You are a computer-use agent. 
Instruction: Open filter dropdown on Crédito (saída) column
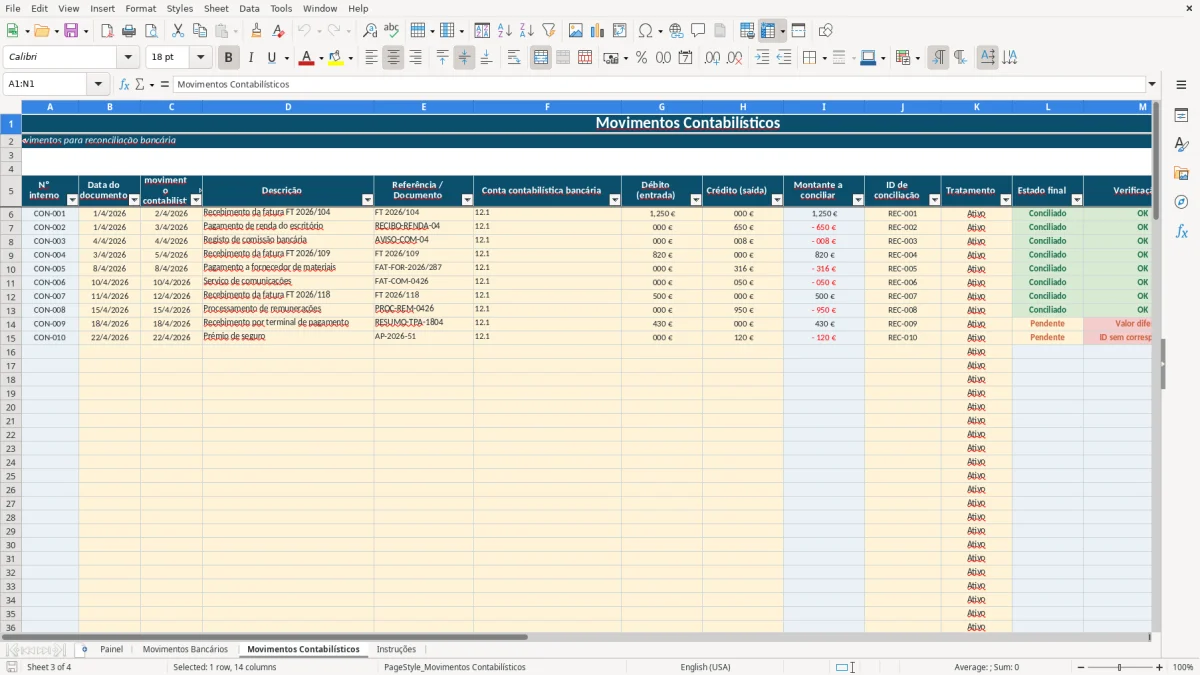[776, 200]
